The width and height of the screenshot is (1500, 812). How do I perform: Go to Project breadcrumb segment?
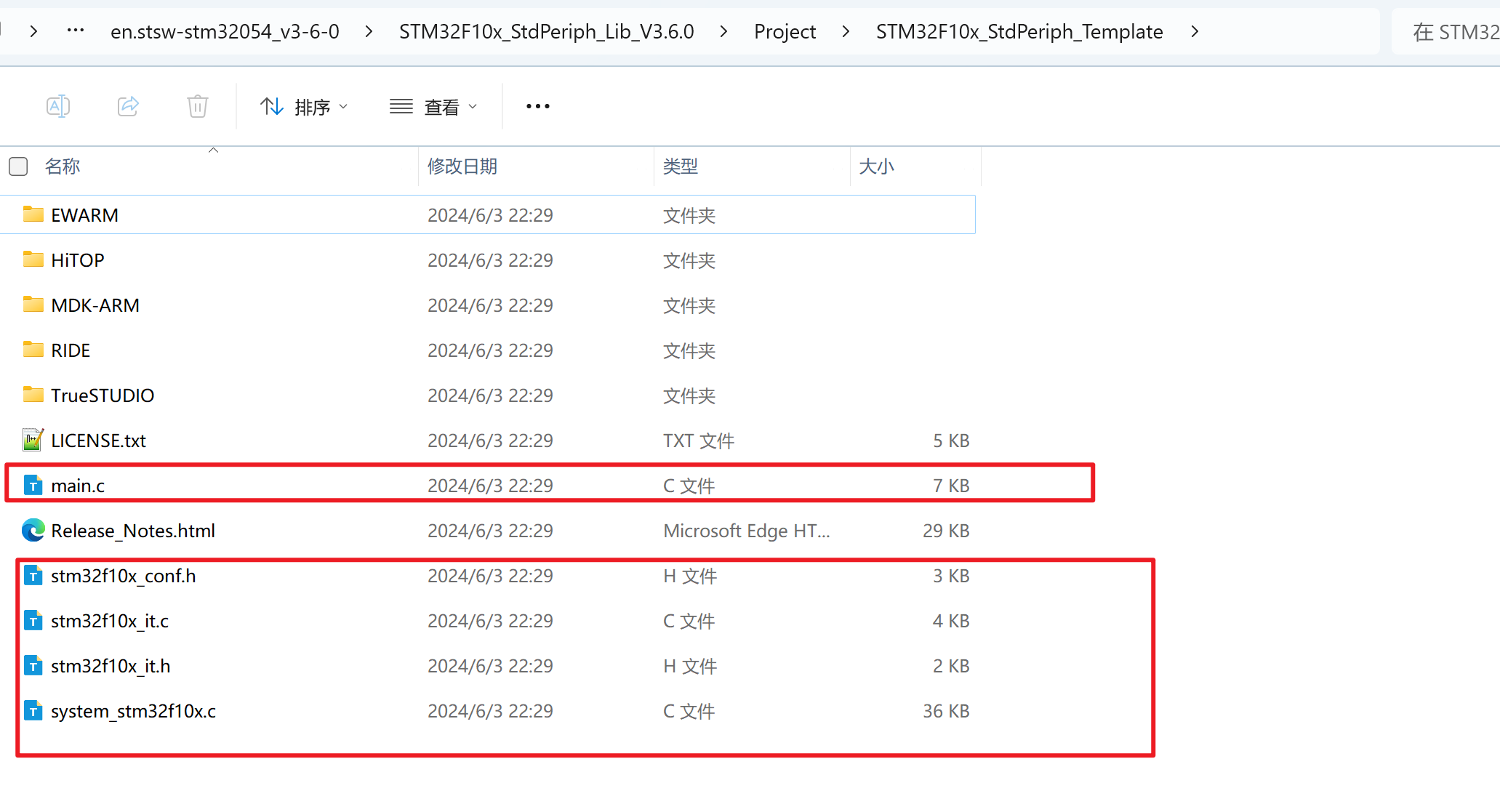[x=785, y=31]
